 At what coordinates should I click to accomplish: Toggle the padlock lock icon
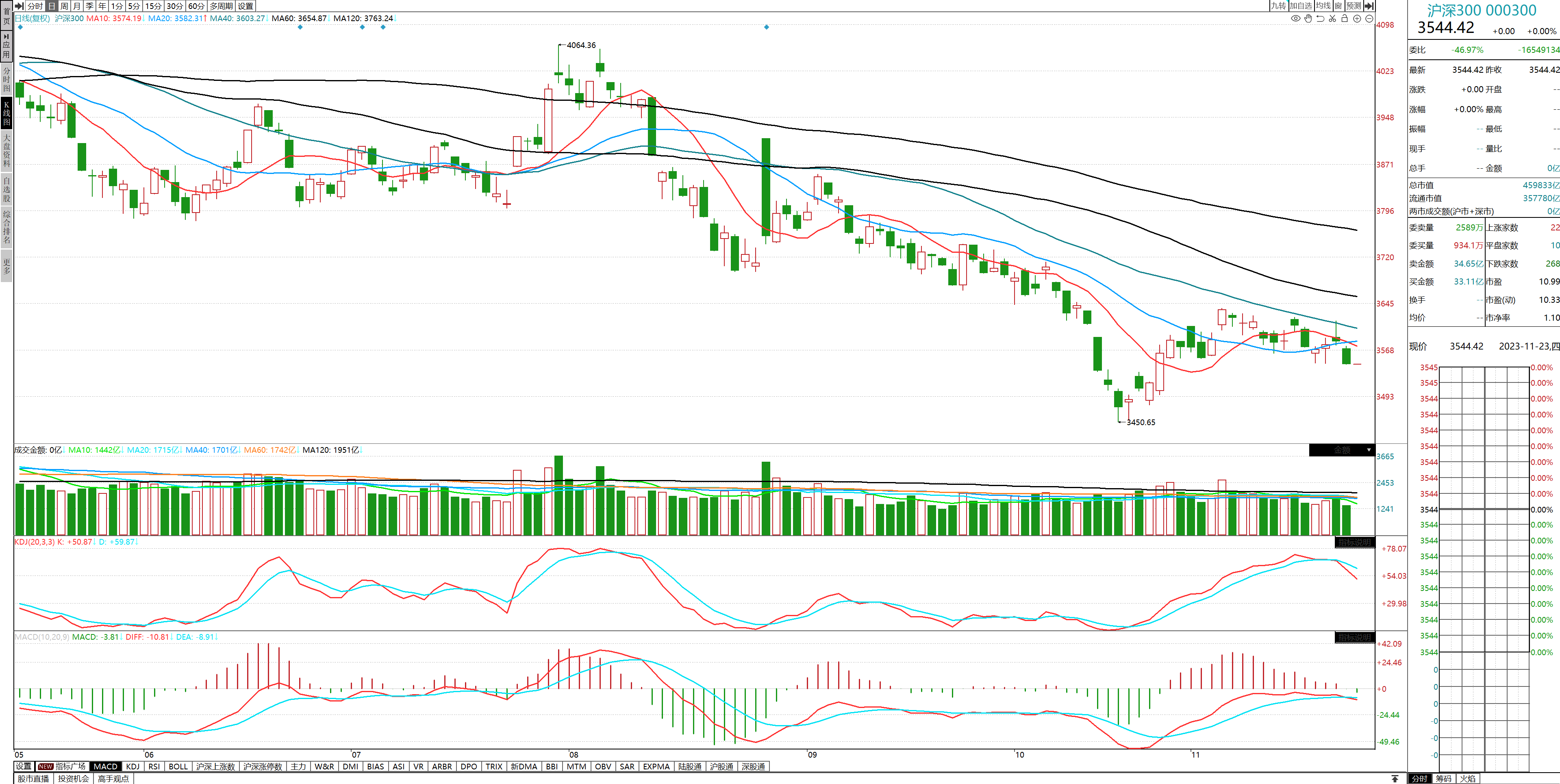pyautogui.click(x=1345, y=19)
